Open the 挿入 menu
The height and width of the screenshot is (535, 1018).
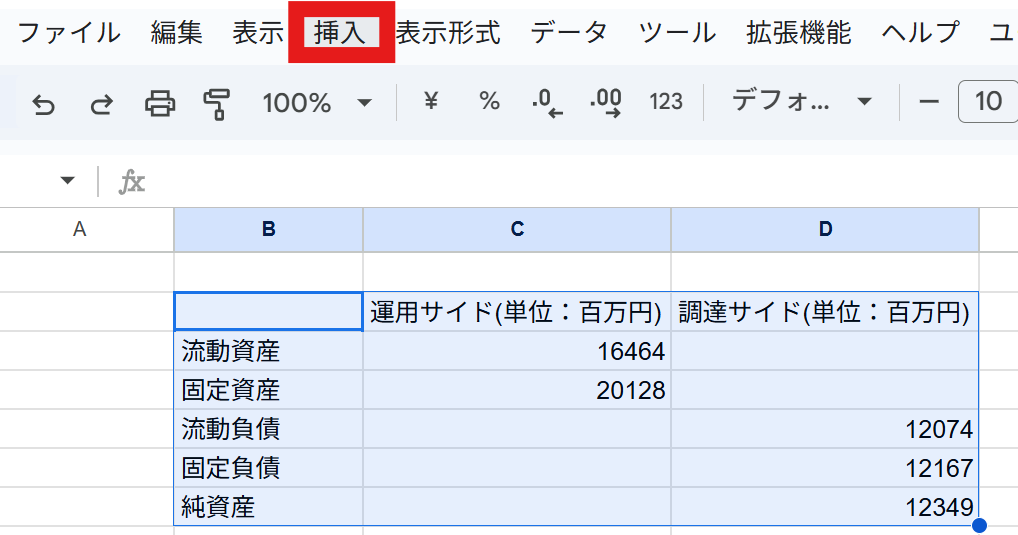(x=341, y=33)
